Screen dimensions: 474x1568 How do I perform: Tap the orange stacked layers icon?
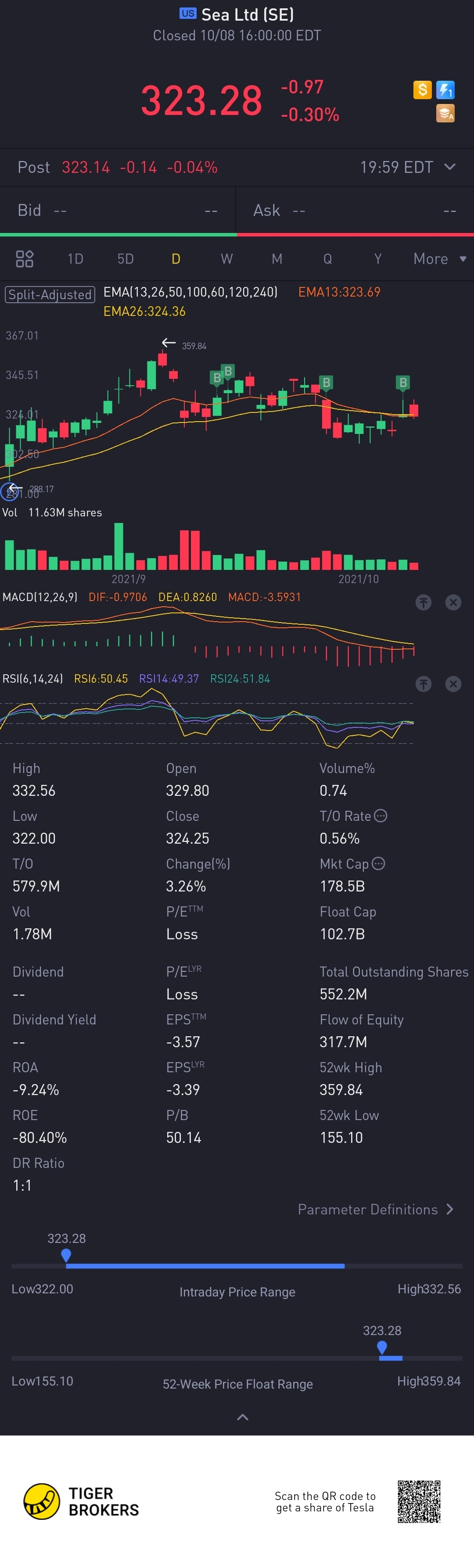445,113
